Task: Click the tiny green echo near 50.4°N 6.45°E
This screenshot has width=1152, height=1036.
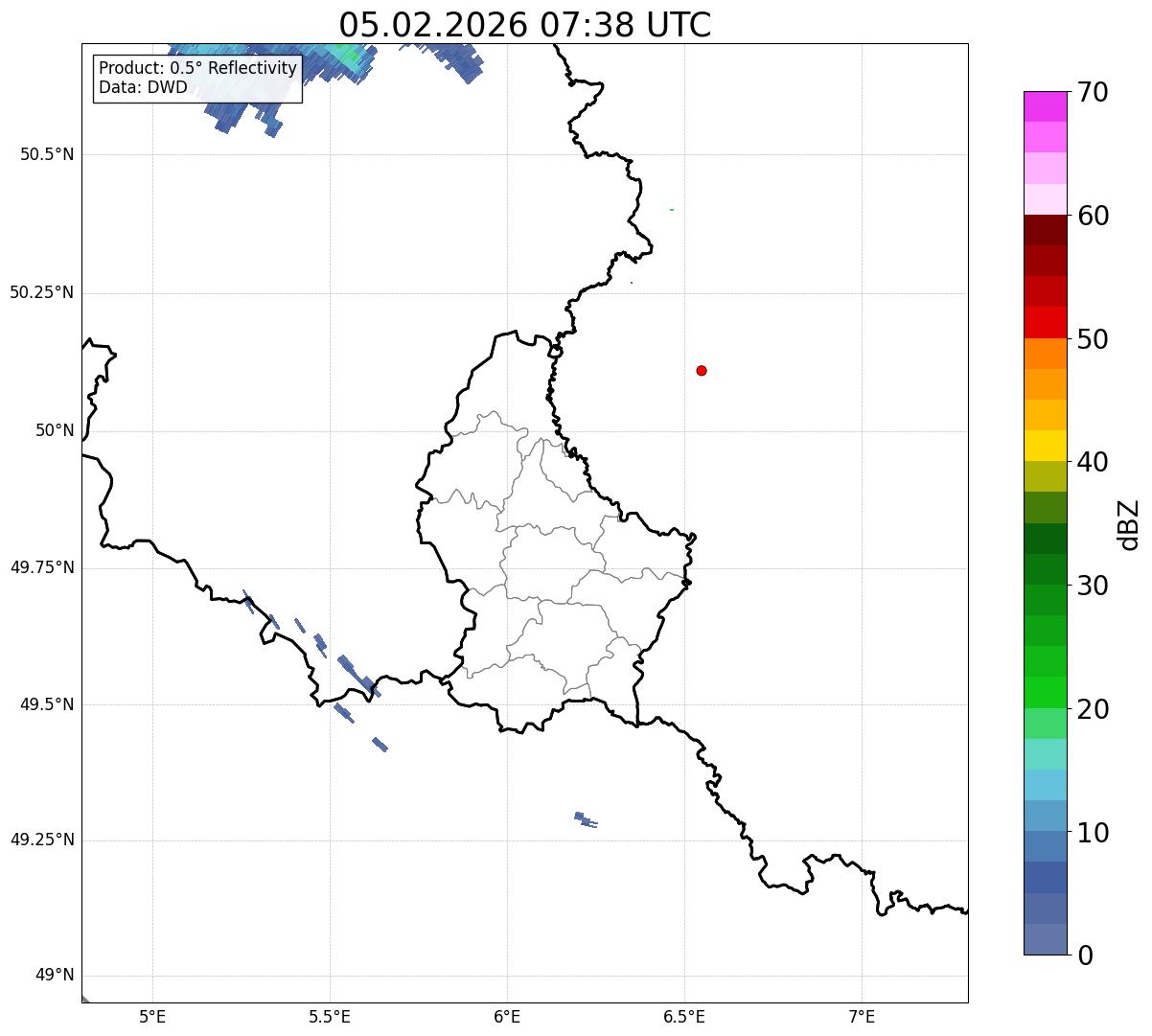Action: tap(672, 209)
